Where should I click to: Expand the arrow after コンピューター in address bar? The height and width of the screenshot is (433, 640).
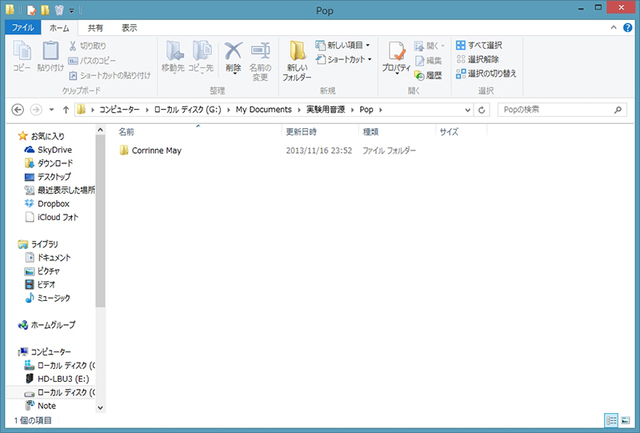tap(147, 110)
